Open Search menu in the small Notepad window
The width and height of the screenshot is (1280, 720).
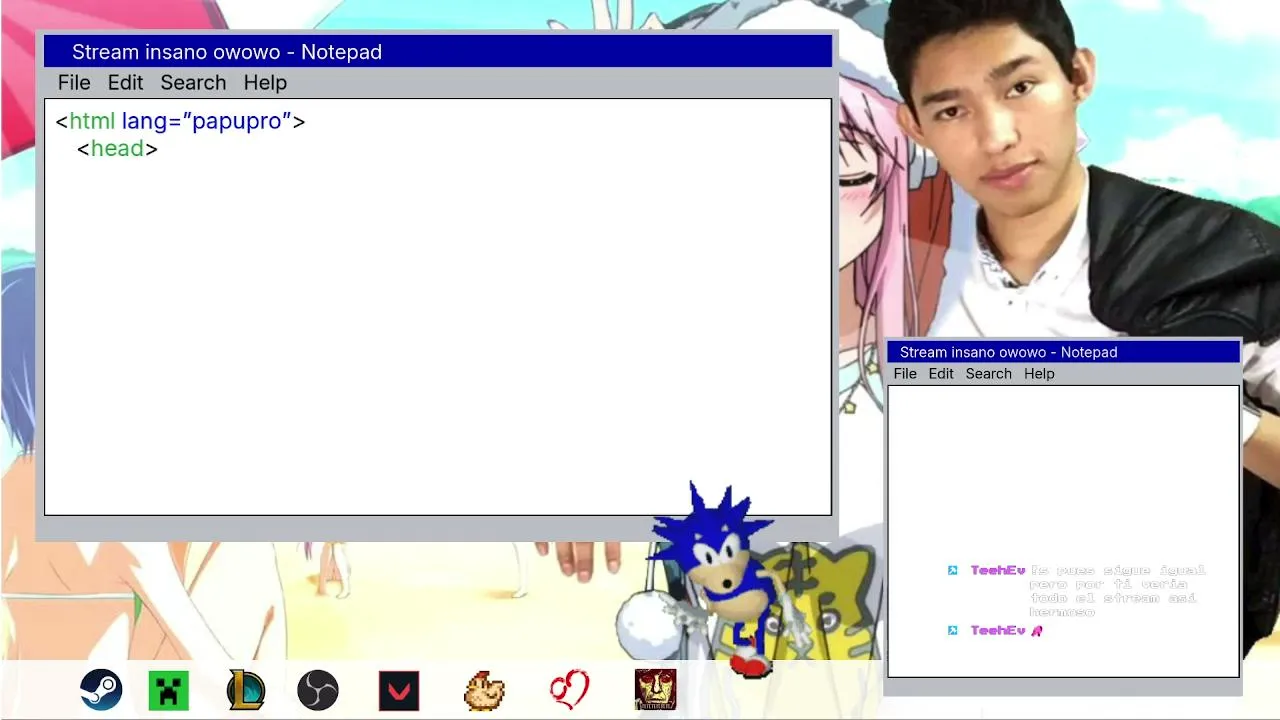click(x=989, y=374)
